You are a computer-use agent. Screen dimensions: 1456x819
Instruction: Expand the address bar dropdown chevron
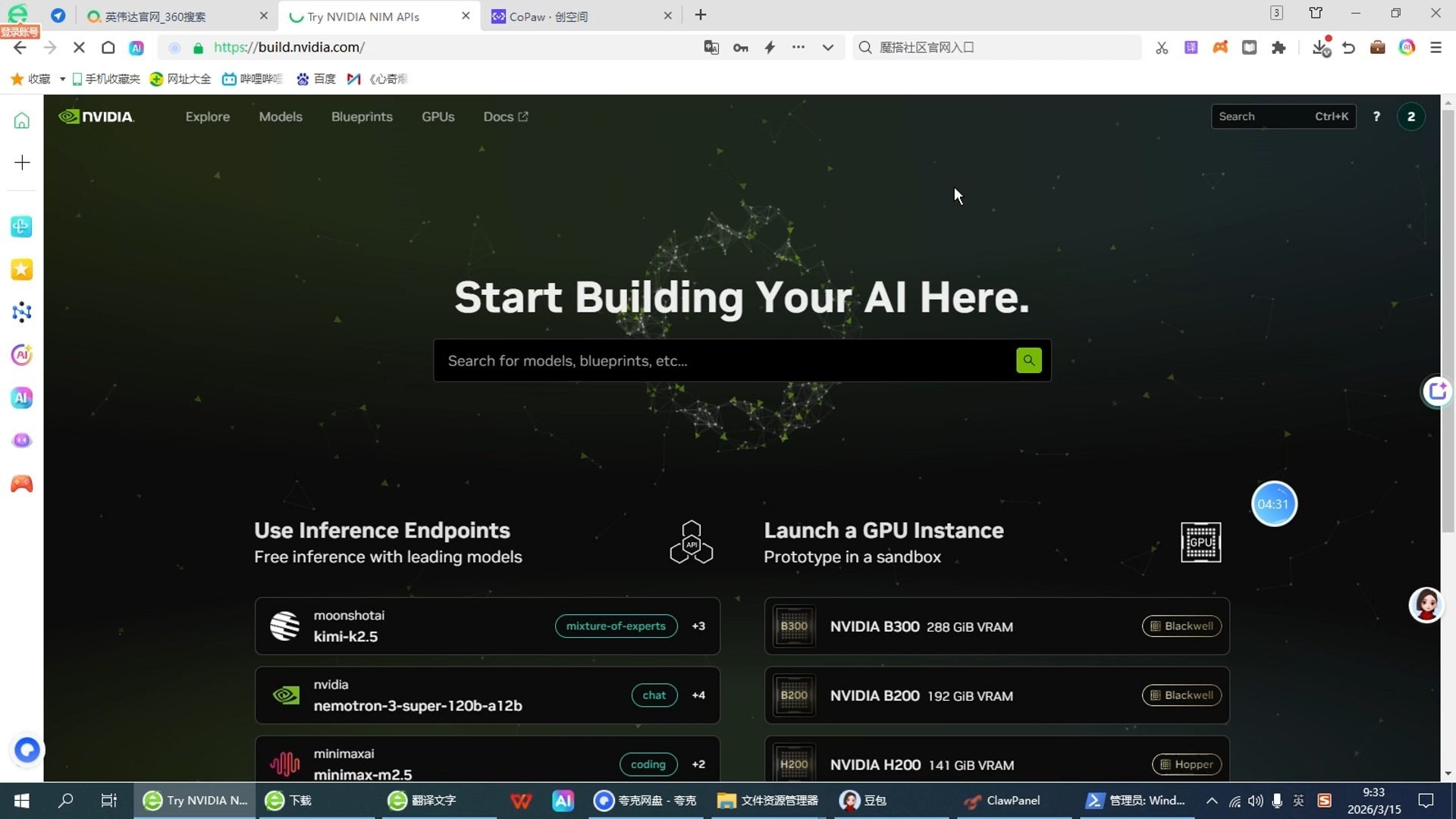pyautogui.click(x=827, y=48)
